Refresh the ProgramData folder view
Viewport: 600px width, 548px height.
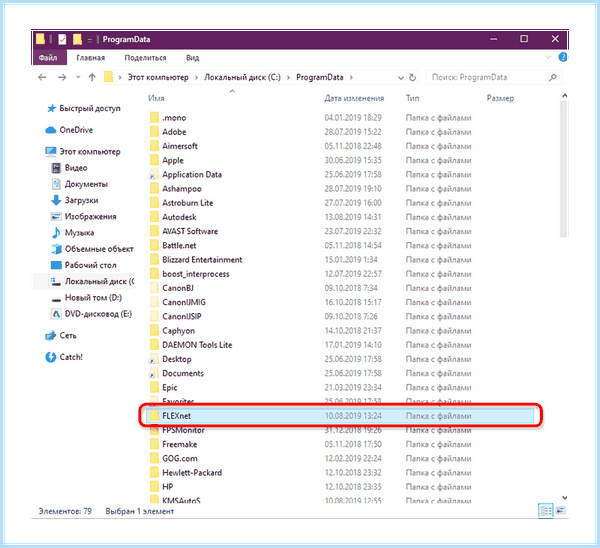click(x=412, y=77)
